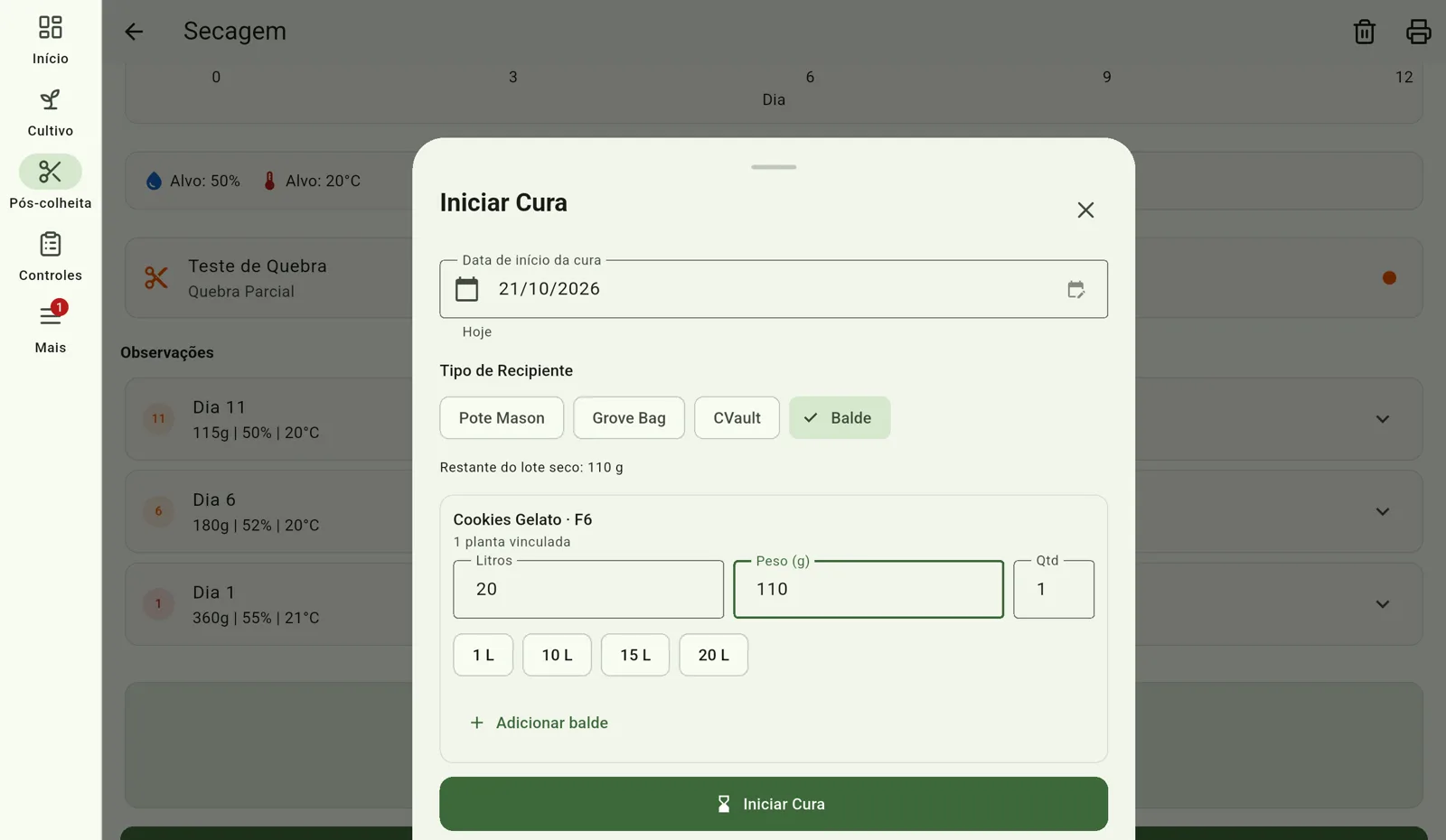Expand the Dia 1 observation
The height and width of the screenshot is (840, 1446).
[x=1382, y=604]
